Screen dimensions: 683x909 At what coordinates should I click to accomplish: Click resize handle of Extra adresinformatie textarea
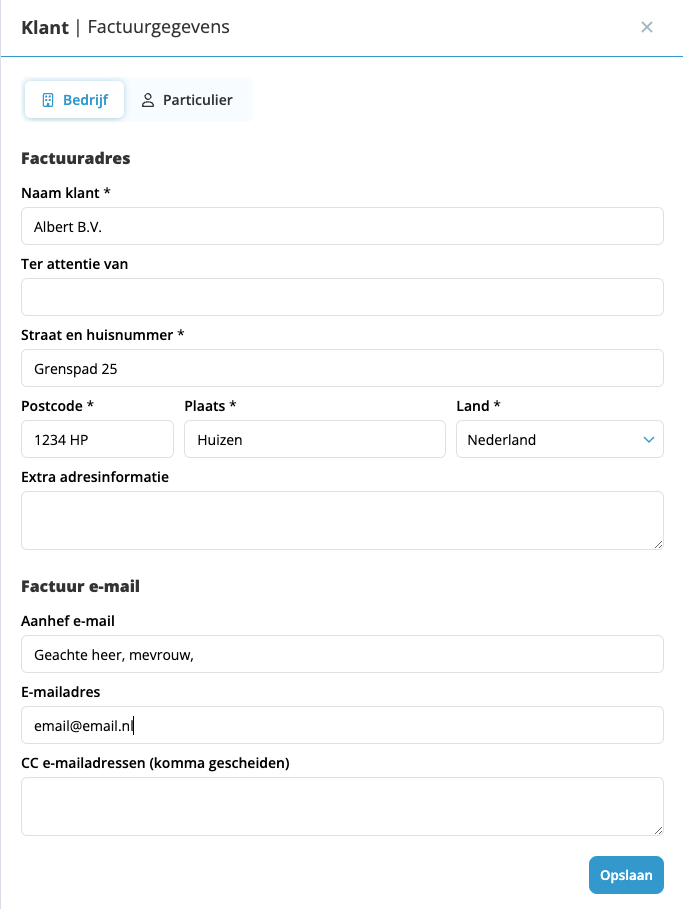(658, 544)
